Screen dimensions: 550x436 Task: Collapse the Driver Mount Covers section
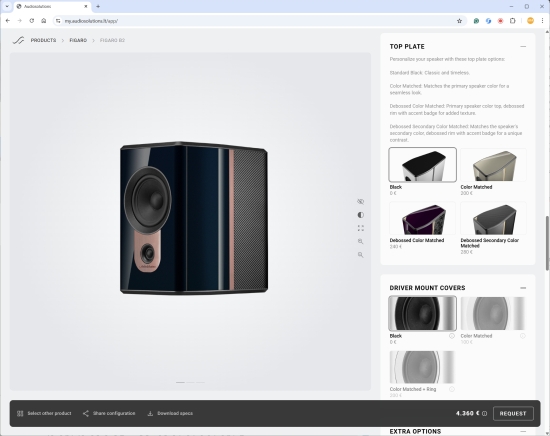point(523,288)
